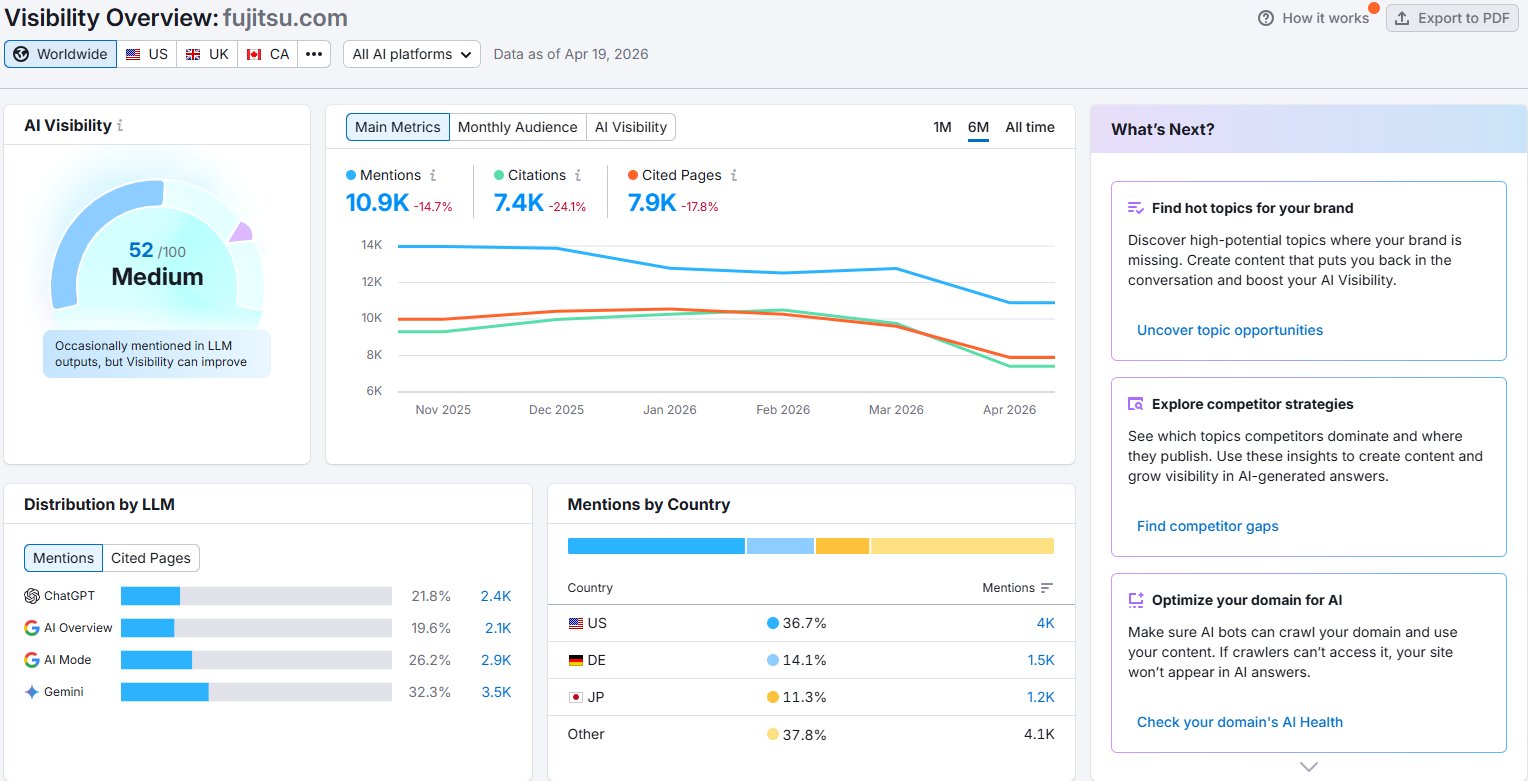The height and width of the screenshot is (781, 1528).
Task: Toggle the Mentions series blue dot
Action: click(x=351, y=175)
